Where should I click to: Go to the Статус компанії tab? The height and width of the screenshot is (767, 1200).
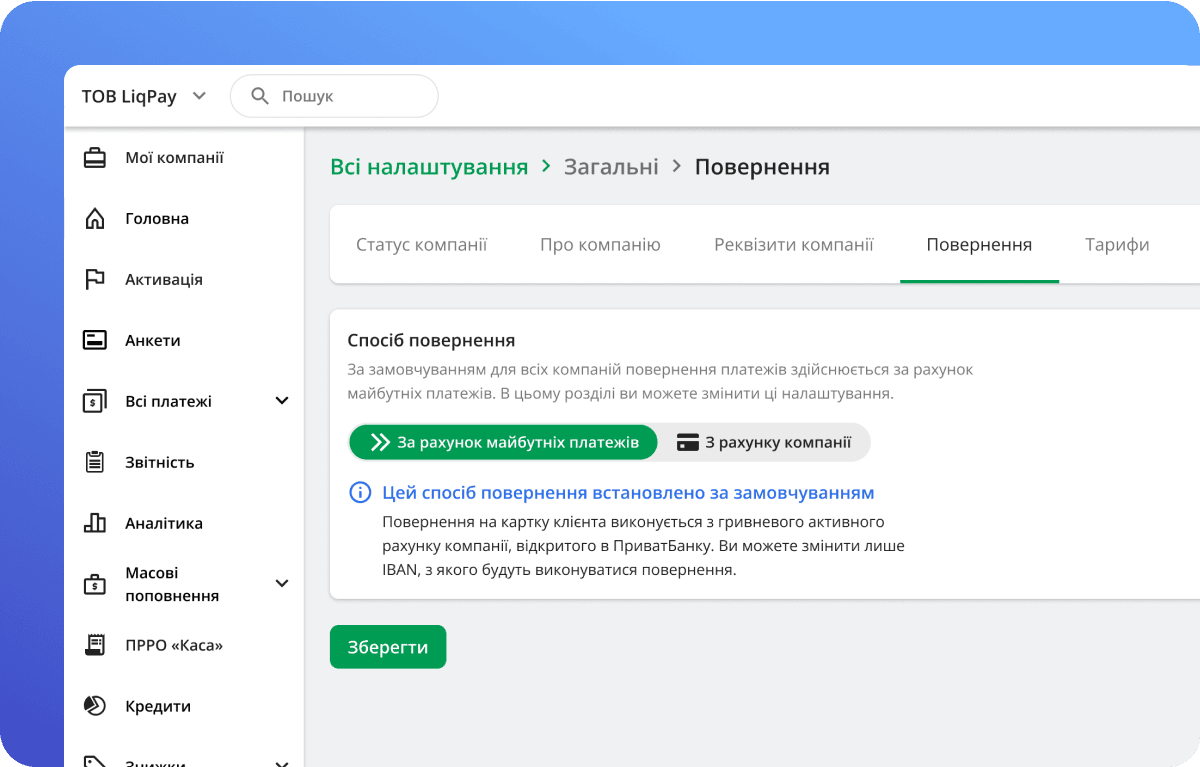(x=421, y=245)
